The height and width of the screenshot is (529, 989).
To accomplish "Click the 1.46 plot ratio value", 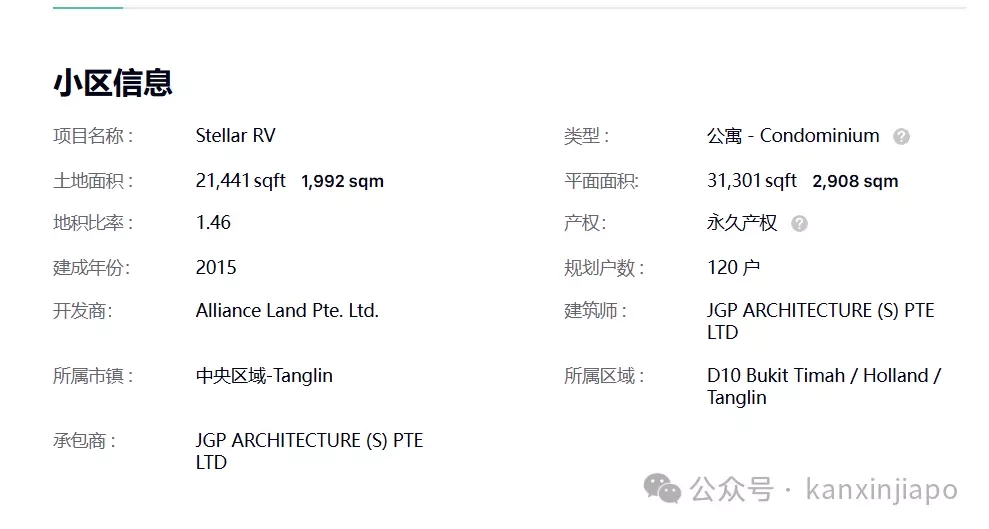I will coord(213,223).
